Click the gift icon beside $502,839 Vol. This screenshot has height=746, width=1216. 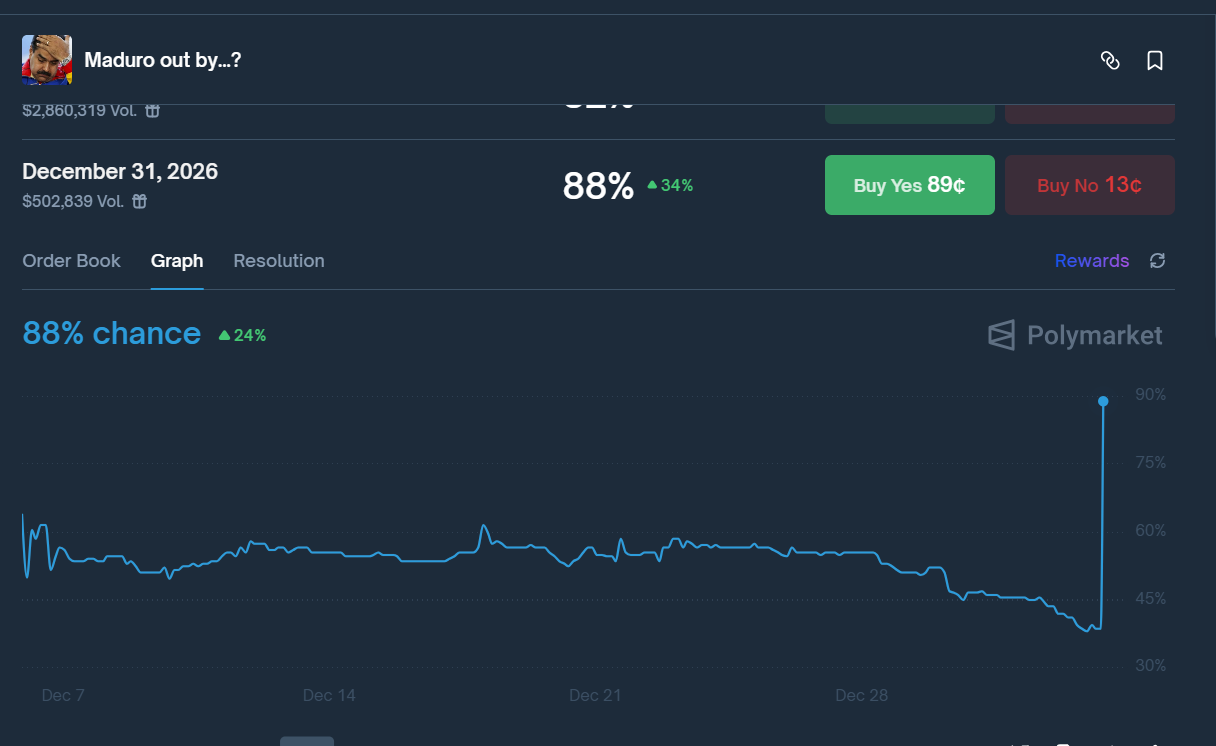140,201
